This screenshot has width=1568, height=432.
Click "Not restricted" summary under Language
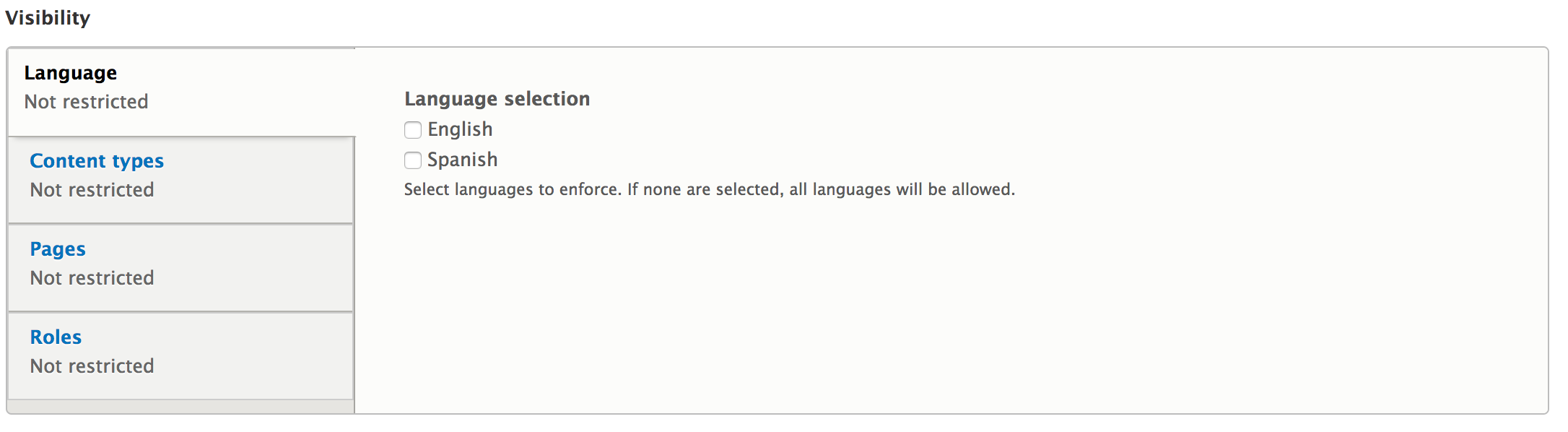pyautogui.click(x=86, y=102)
